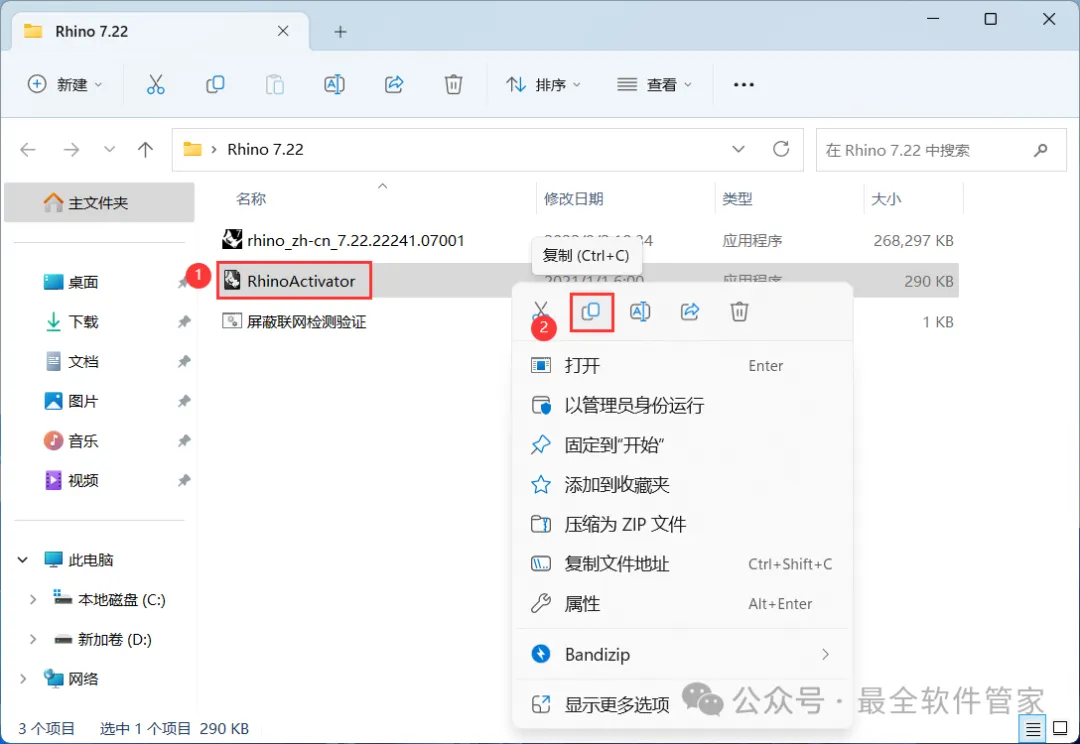The width and height of the screenshot is (1080, 744).
Task: Go back with the left arrow
Action: [x=28, y=149]
